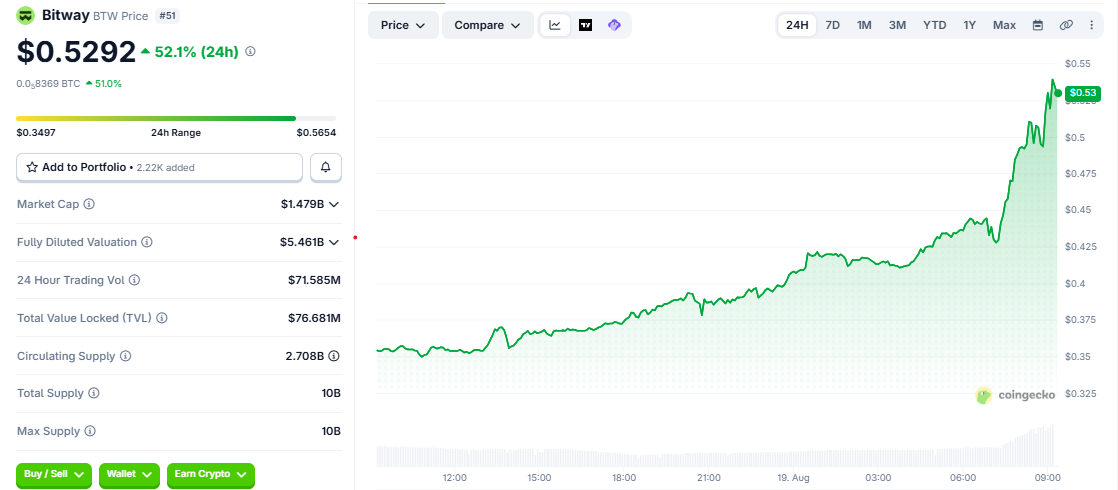
Task: Expand the Market Cap value chevron
Action: pyautogui.click(x=334, y=204)
